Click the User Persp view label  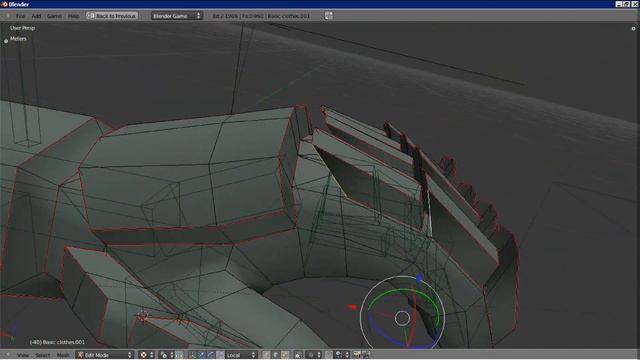pyautogui.click(x=22, y=28)
